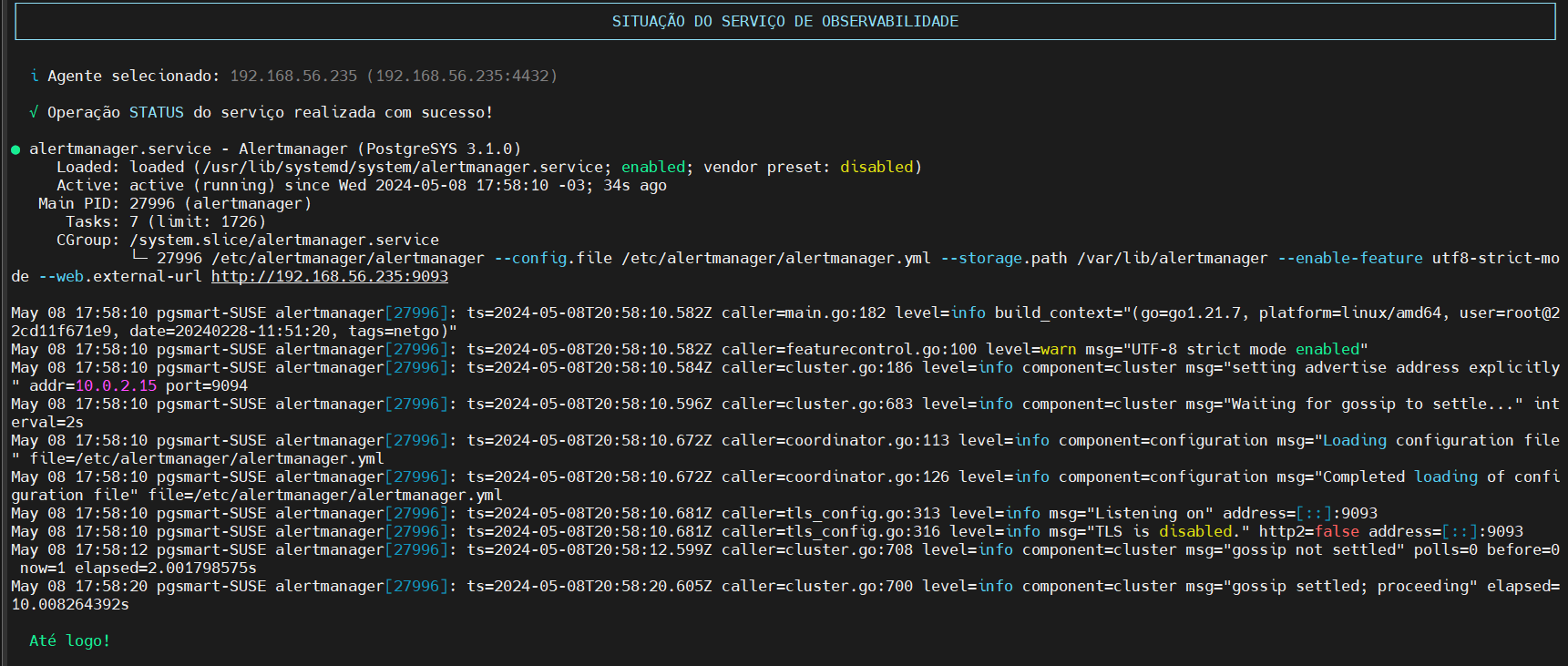Click 'level=warn' in featurecontrol log line
Viewport: 1568px width, 666px height.
[1031, 349]
